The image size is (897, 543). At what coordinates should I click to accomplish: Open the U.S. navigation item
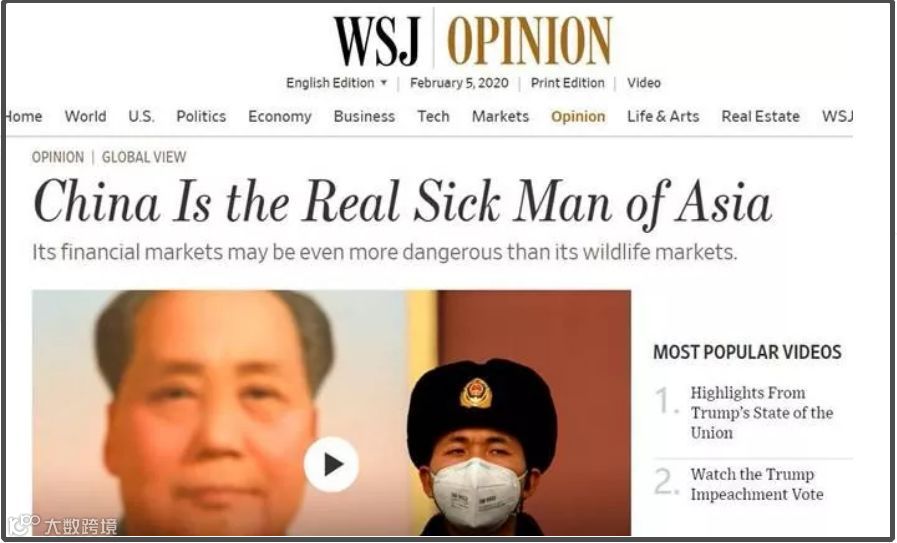coord(141,116)
